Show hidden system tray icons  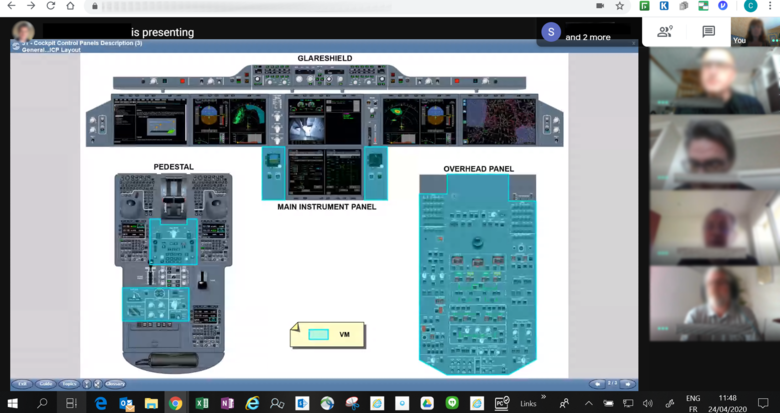pos(588,404)
